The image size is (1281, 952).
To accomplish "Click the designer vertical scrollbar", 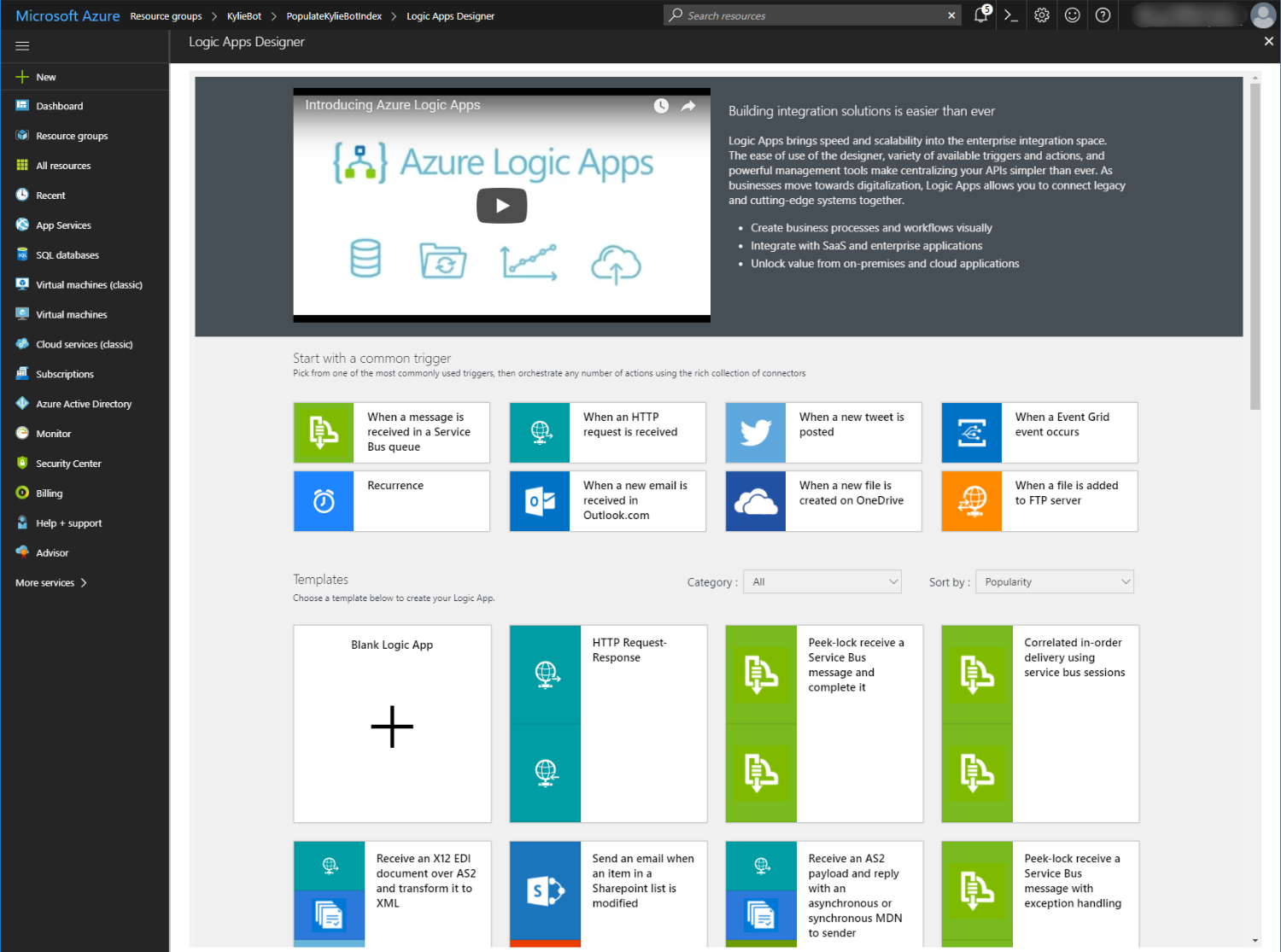I will tap(1255, 248).
